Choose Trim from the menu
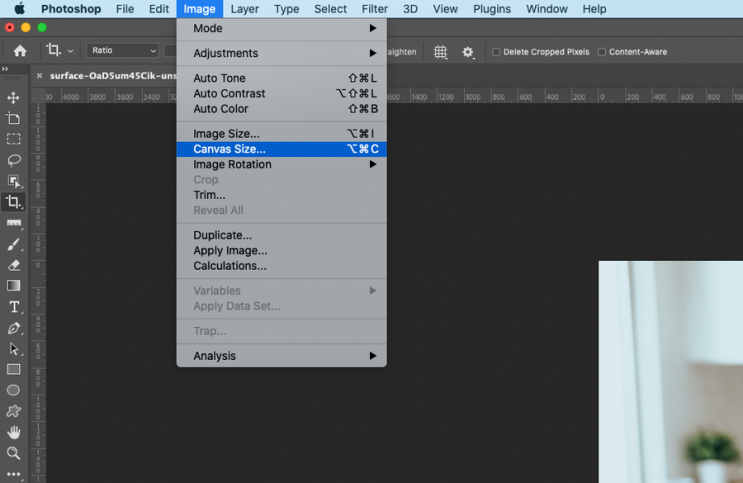The width and height of the screenshot is (743, 483). tap(281, 195)
